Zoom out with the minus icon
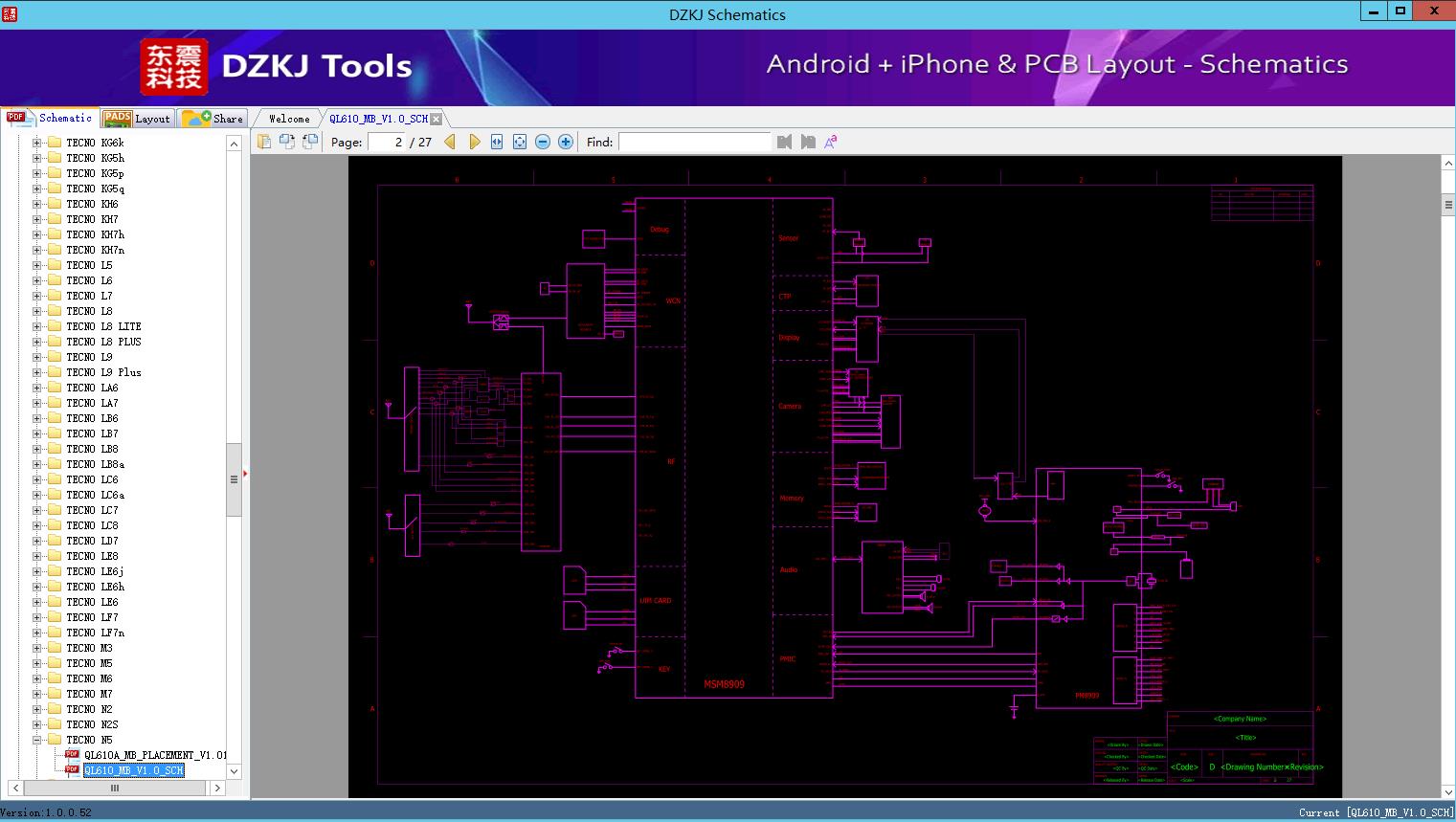 click(543, 142)
